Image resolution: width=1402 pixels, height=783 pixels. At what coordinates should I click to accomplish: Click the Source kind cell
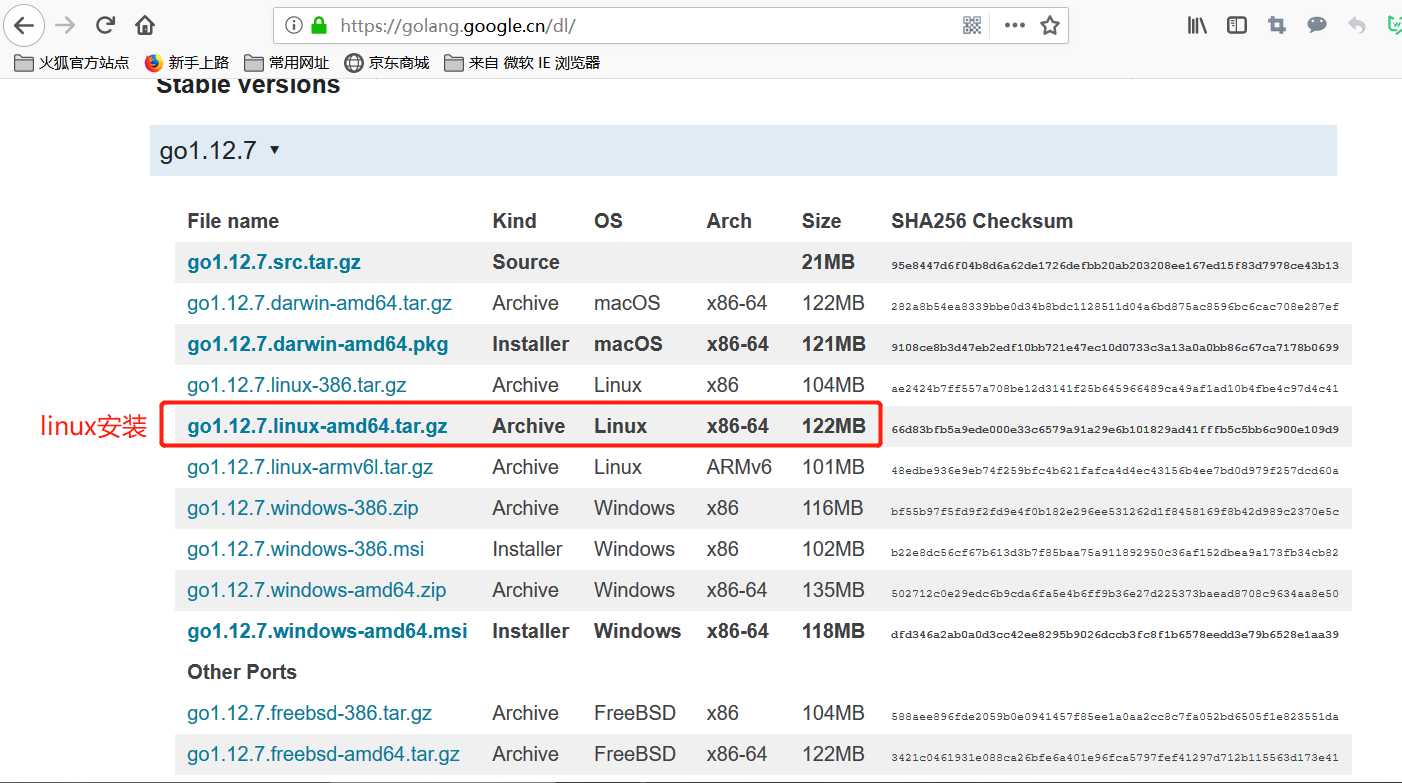[x=526, y=262]
